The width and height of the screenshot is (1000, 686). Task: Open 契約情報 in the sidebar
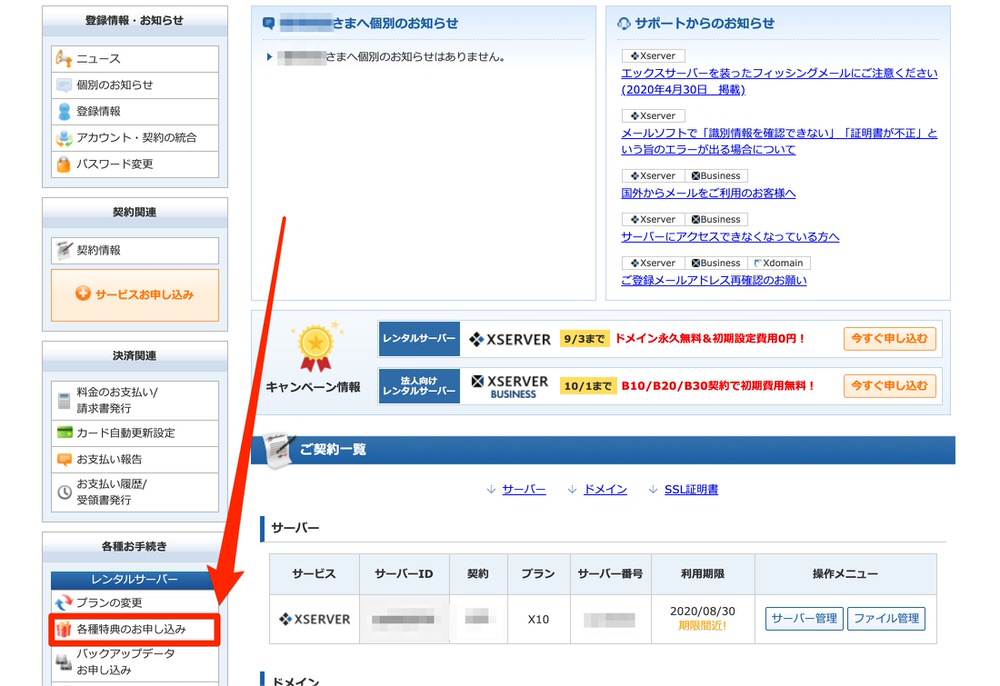pyautogui.click(x=135, y=251)
